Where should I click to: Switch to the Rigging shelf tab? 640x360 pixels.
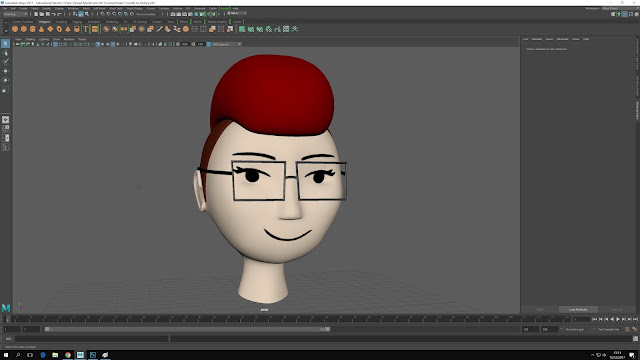[77, 22]
